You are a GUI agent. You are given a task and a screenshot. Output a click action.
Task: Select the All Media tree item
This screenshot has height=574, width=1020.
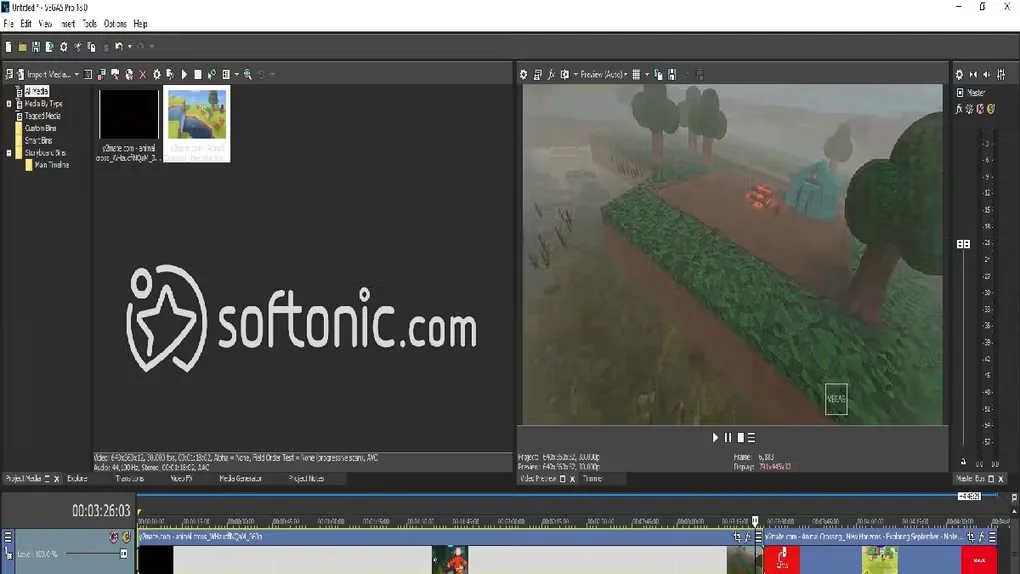36,91
